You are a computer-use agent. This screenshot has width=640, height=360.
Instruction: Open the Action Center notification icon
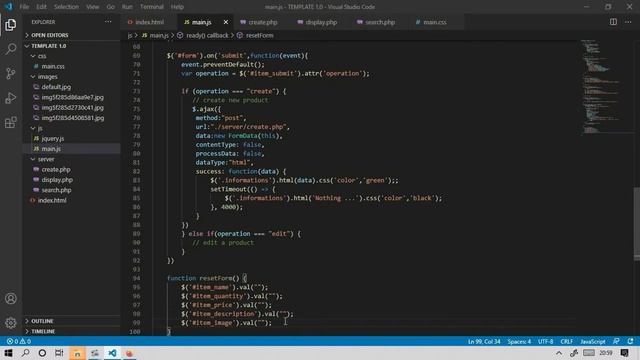[624, 353]
